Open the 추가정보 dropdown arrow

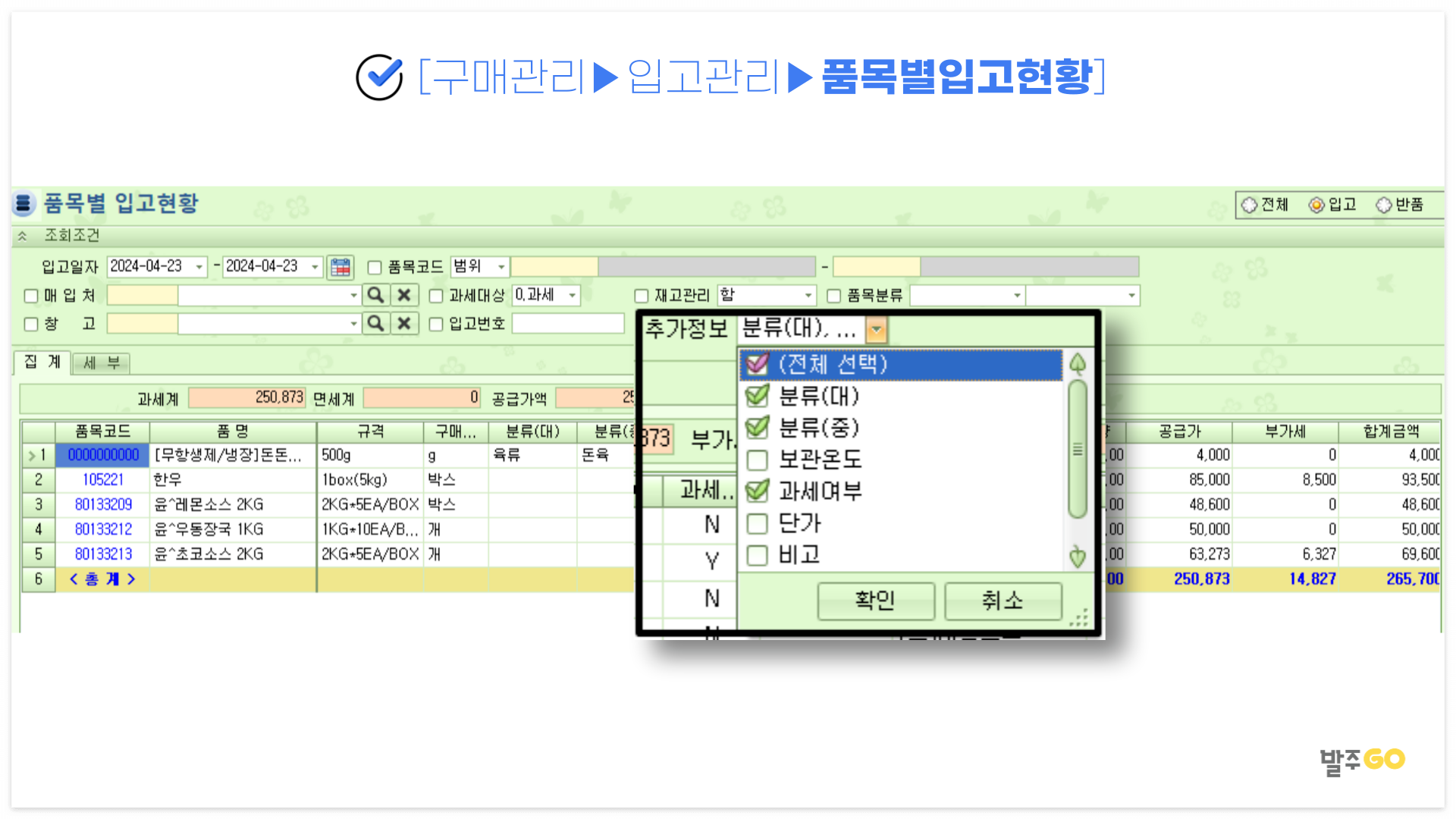876,330
